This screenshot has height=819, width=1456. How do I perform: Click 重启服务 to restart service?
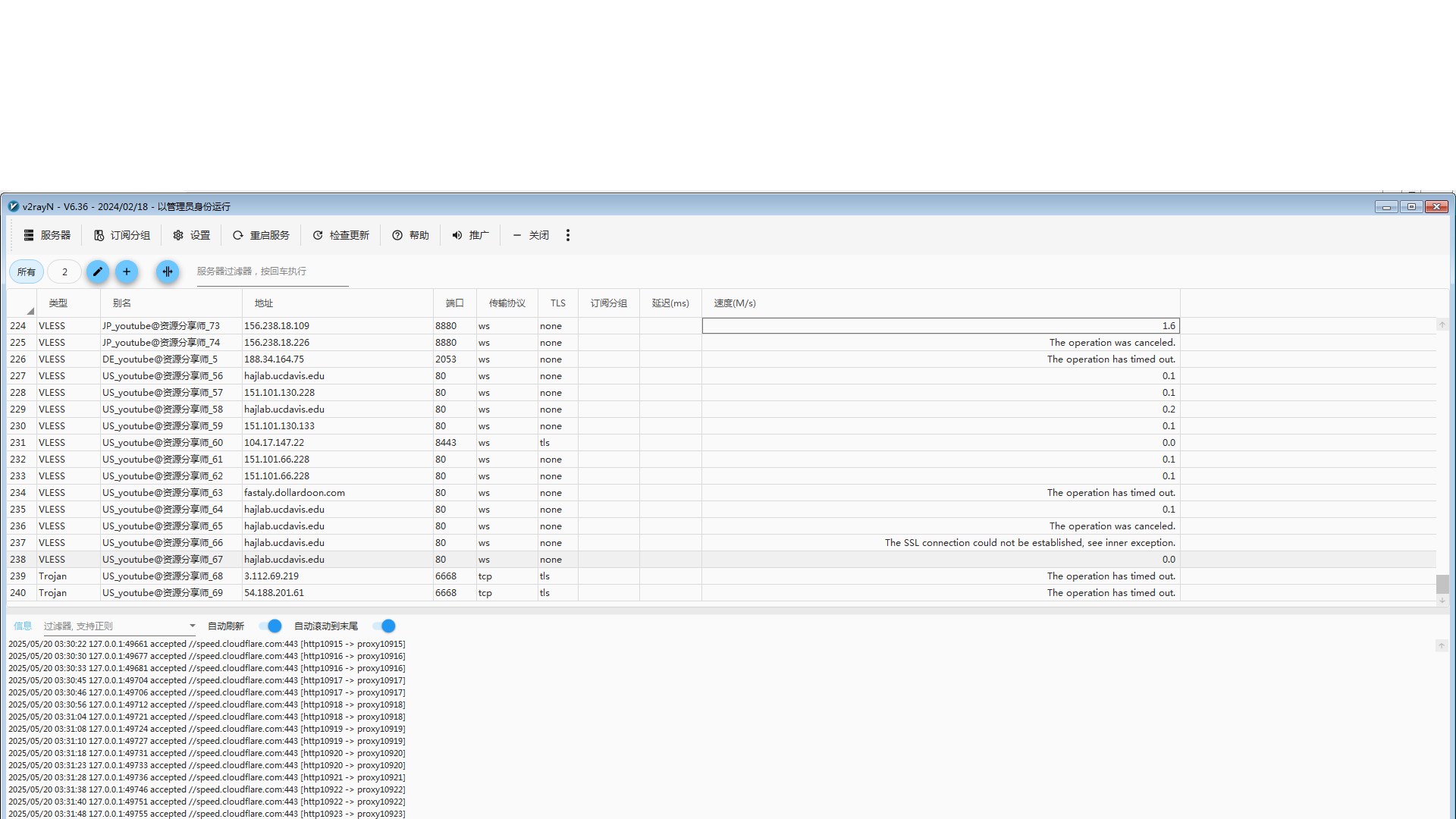click(x=261, y=235)
